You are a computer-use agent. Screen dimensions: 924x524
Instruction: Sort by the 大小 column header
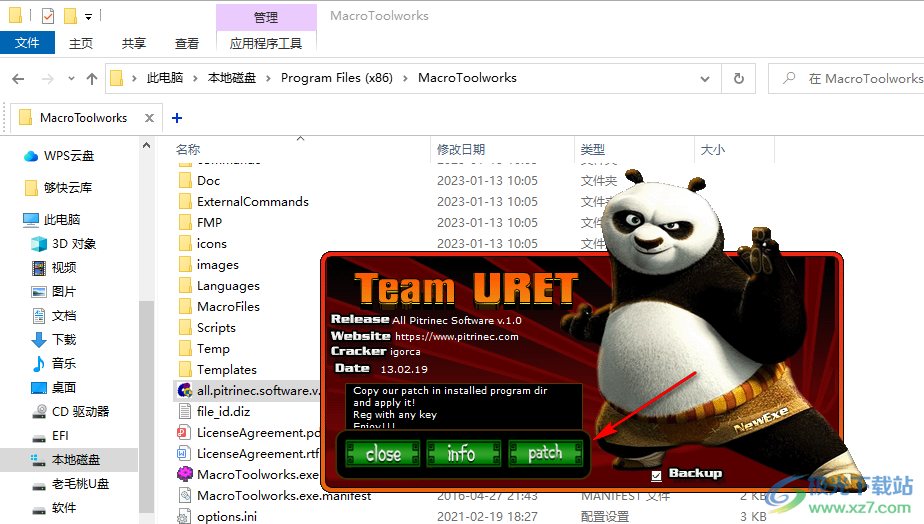click(x=713, y=150)
